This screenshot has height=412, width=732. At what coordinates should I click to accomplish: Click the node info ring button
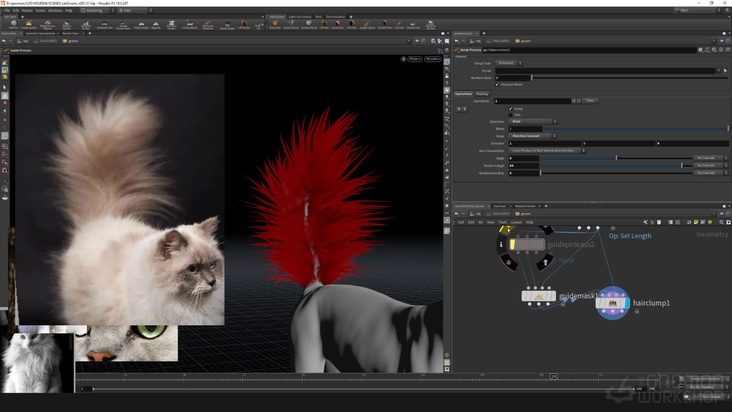coord(501,244)
